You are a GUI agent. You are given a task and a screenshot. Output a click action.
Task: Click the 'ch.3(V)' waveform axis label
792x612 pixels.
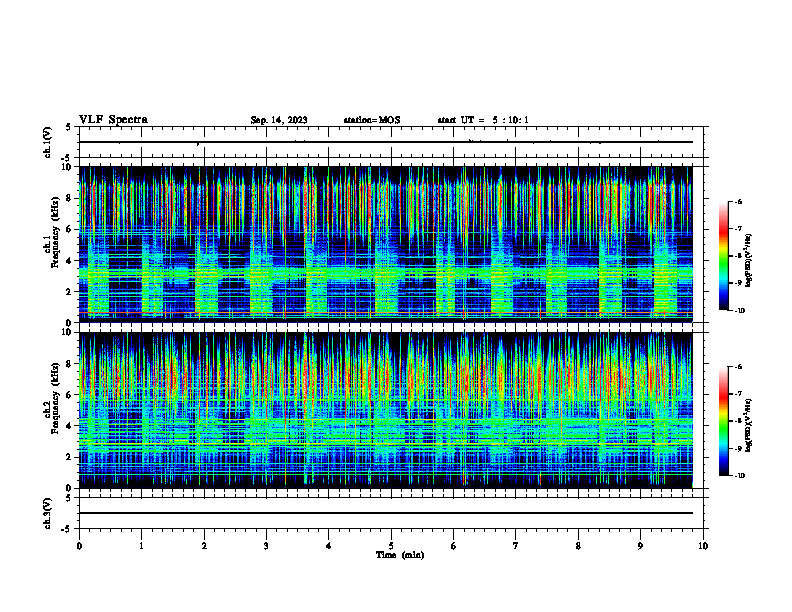(47, 513)
